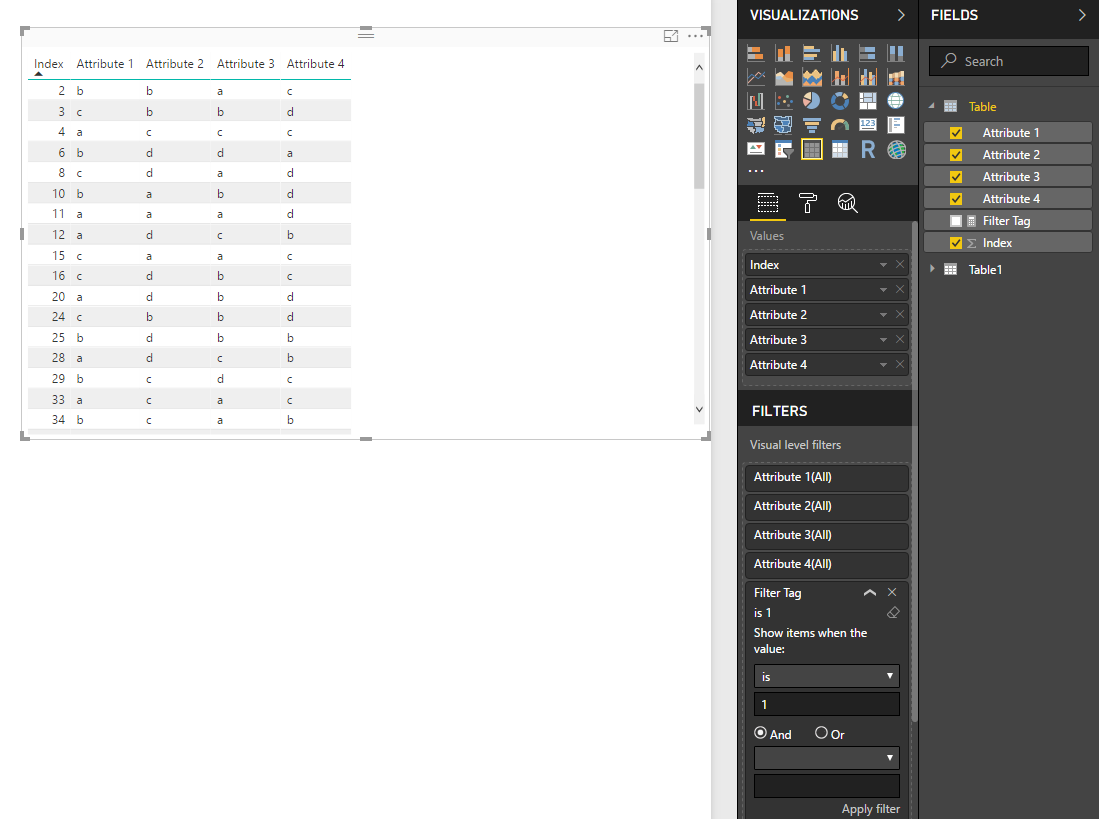Open Focus mode on the table visual
Image resolution: width=1099 pixels, height=819 pixels.
point(671,36)
